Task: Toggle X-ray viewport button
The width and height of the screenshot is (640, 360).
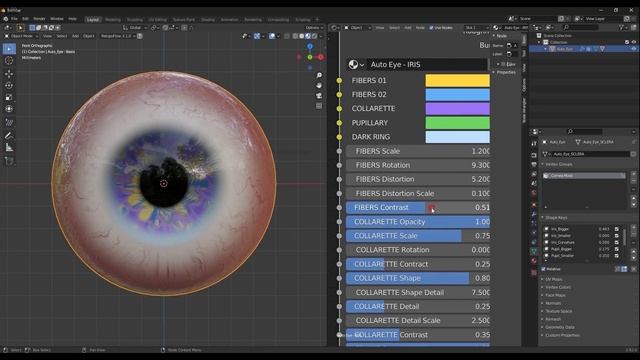Action: tap(287, 36)
